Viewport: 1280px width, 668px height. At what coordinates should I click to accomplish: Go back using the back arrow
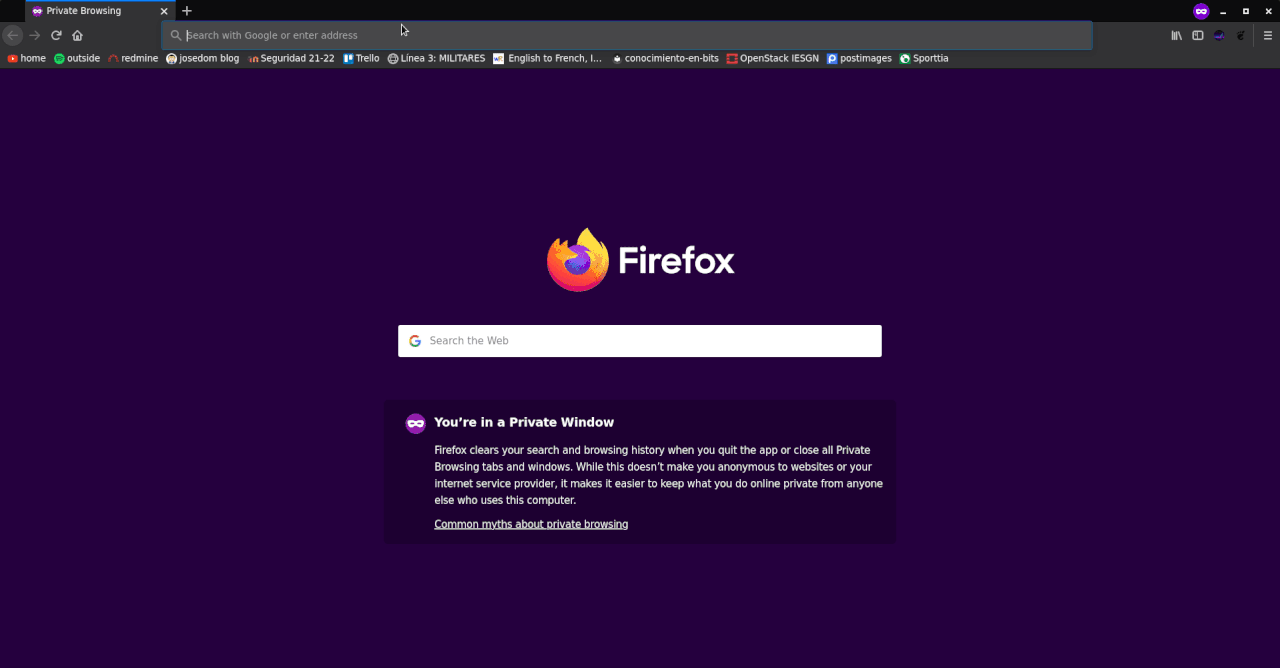point(12,35)
